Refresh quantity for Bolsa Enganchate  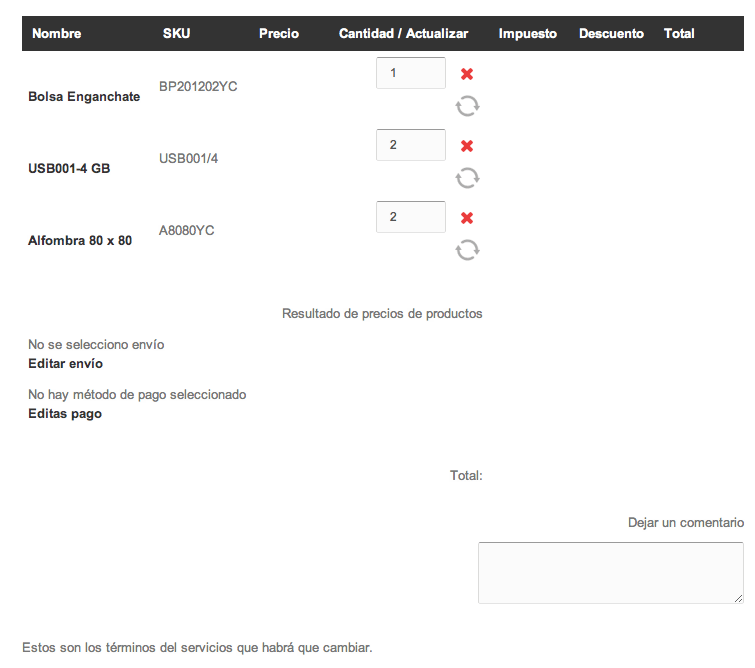pos(468,106)
